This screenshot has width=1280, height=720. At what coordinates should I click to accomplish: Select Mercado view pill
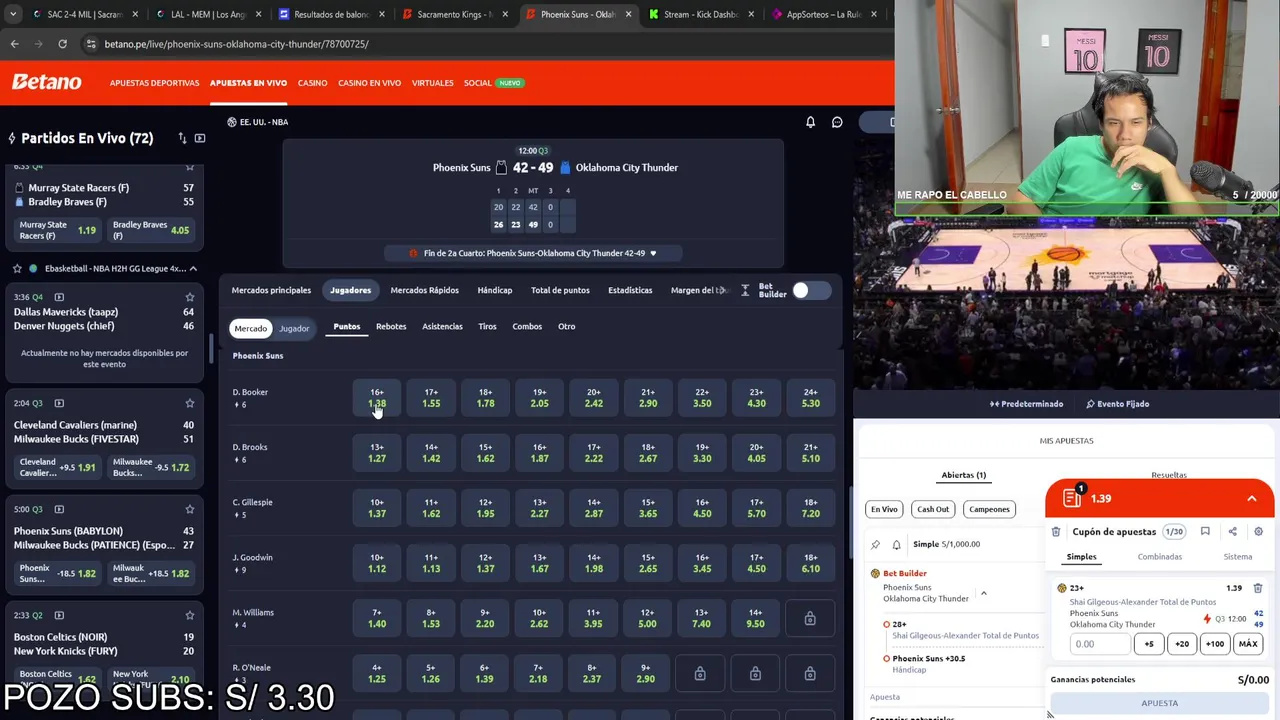(250, 328)
